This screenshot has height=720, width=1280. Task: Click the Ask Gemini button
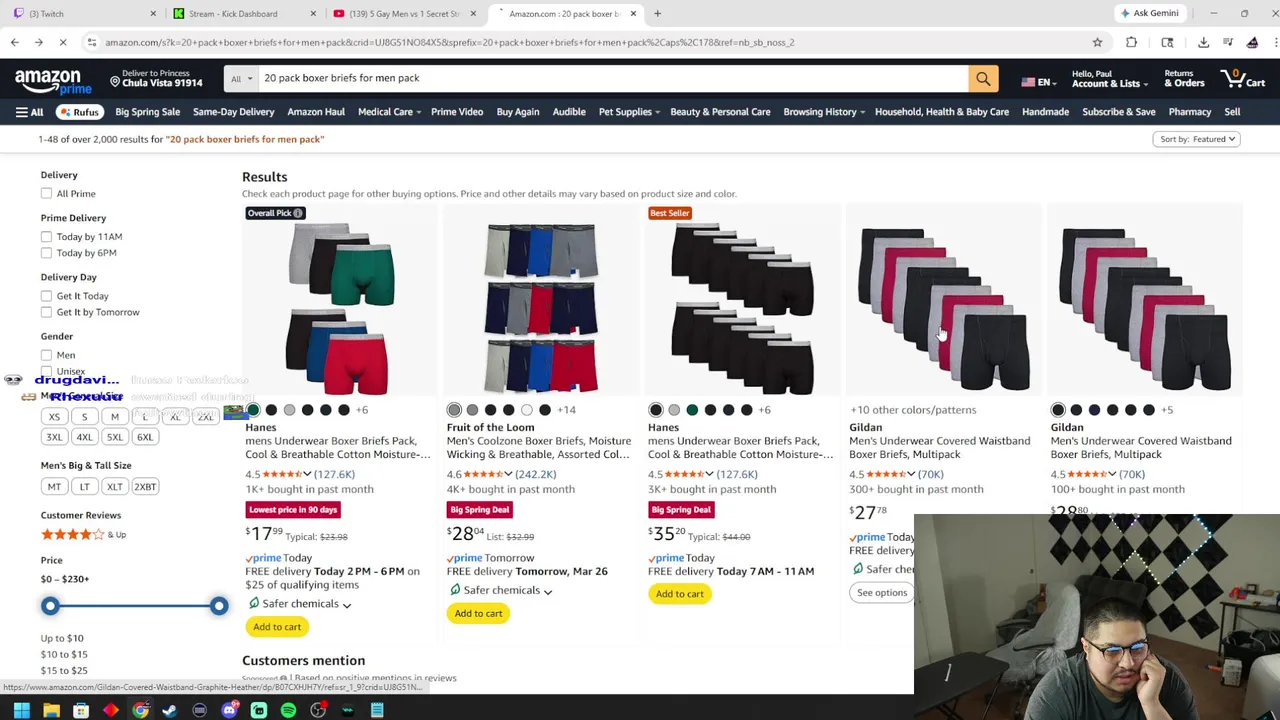1149,13
